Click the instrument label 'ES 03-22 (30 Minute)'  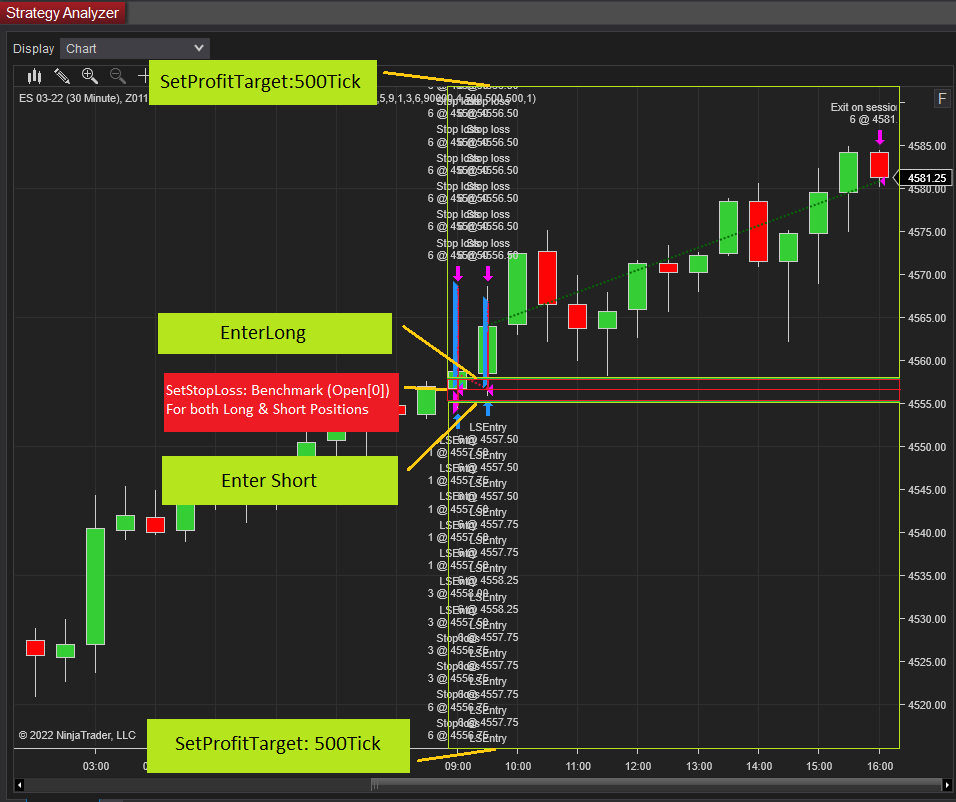click(x=69, y=98)
